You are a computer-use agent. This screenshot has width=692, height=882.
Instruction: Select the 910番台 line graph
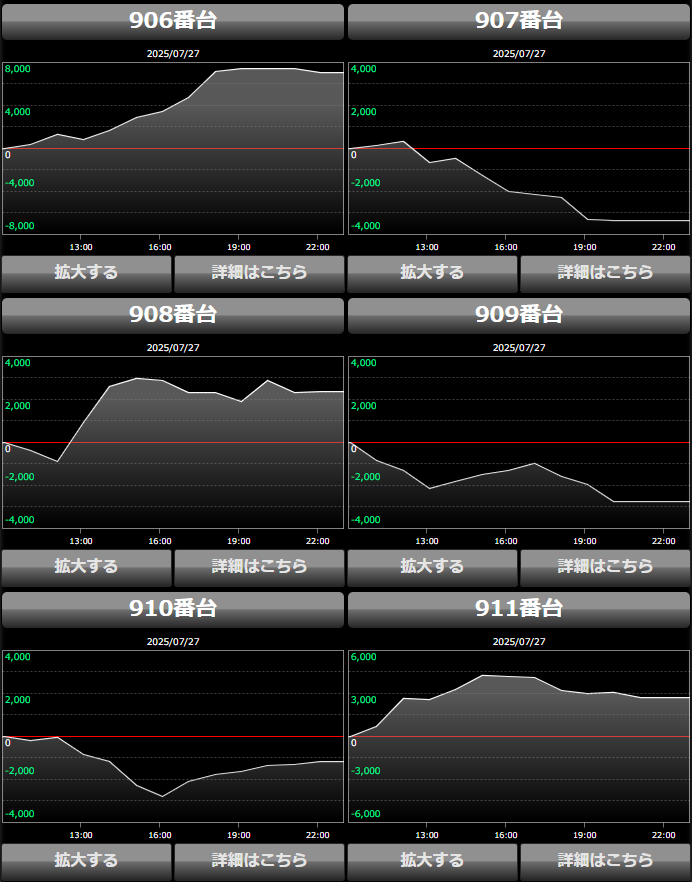point(173,736)
